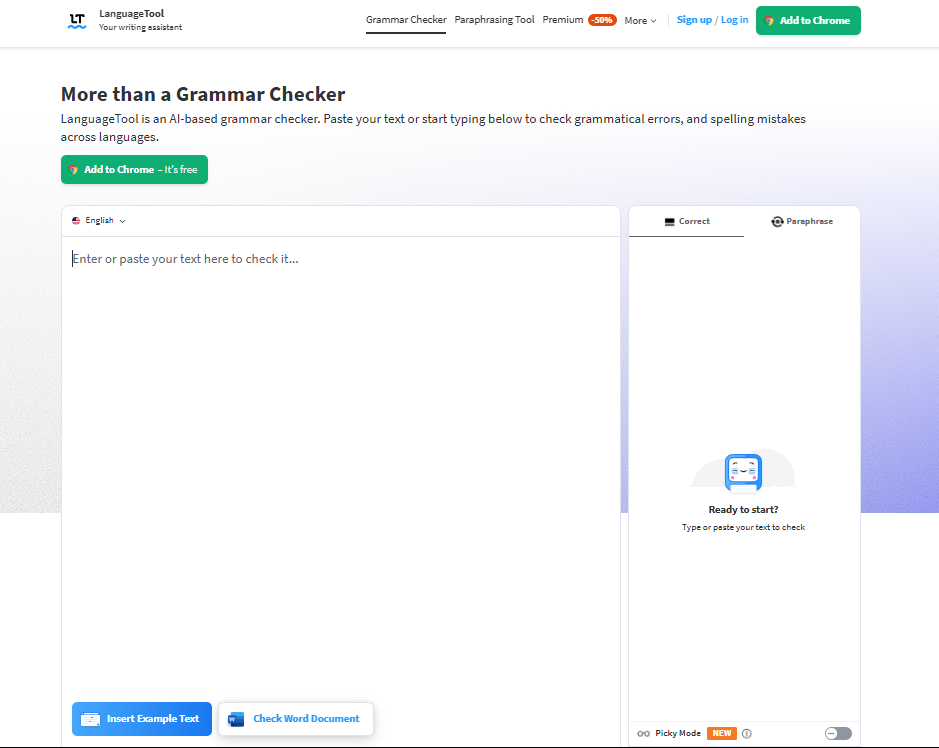
Task: Click the Picky Mode info icon
Action: [747, 734]
